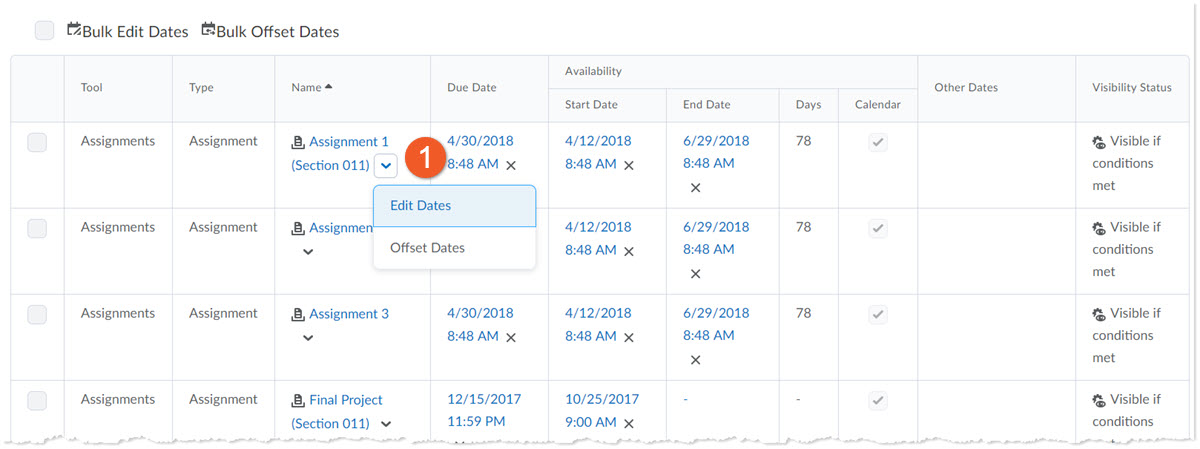Click the Bulk Edit Dates calendar icon

coord(74,30)
